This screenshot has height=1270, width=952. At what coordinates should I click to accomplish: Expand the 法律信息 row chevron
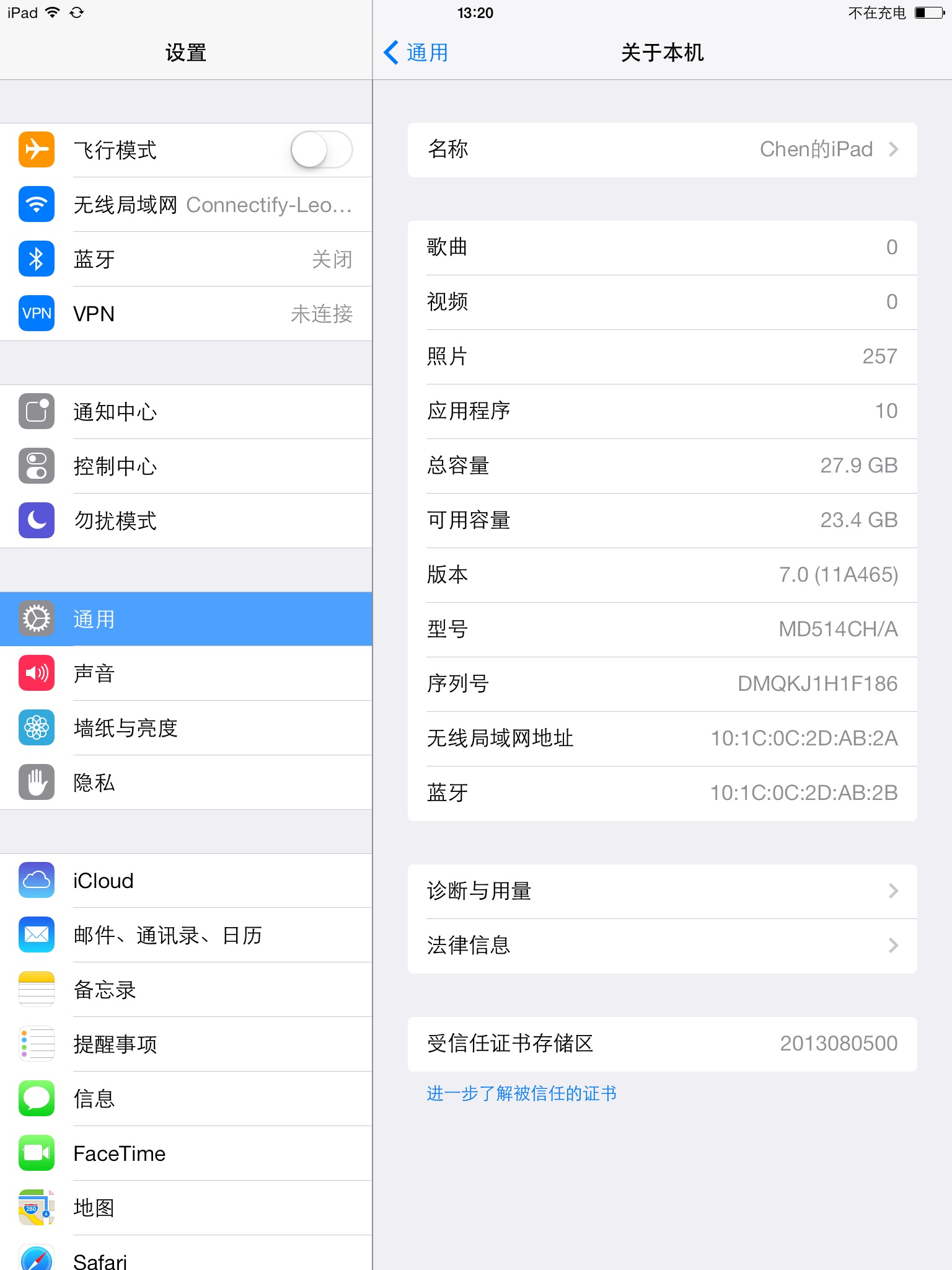pyautogui.click(x=893, y=946)
